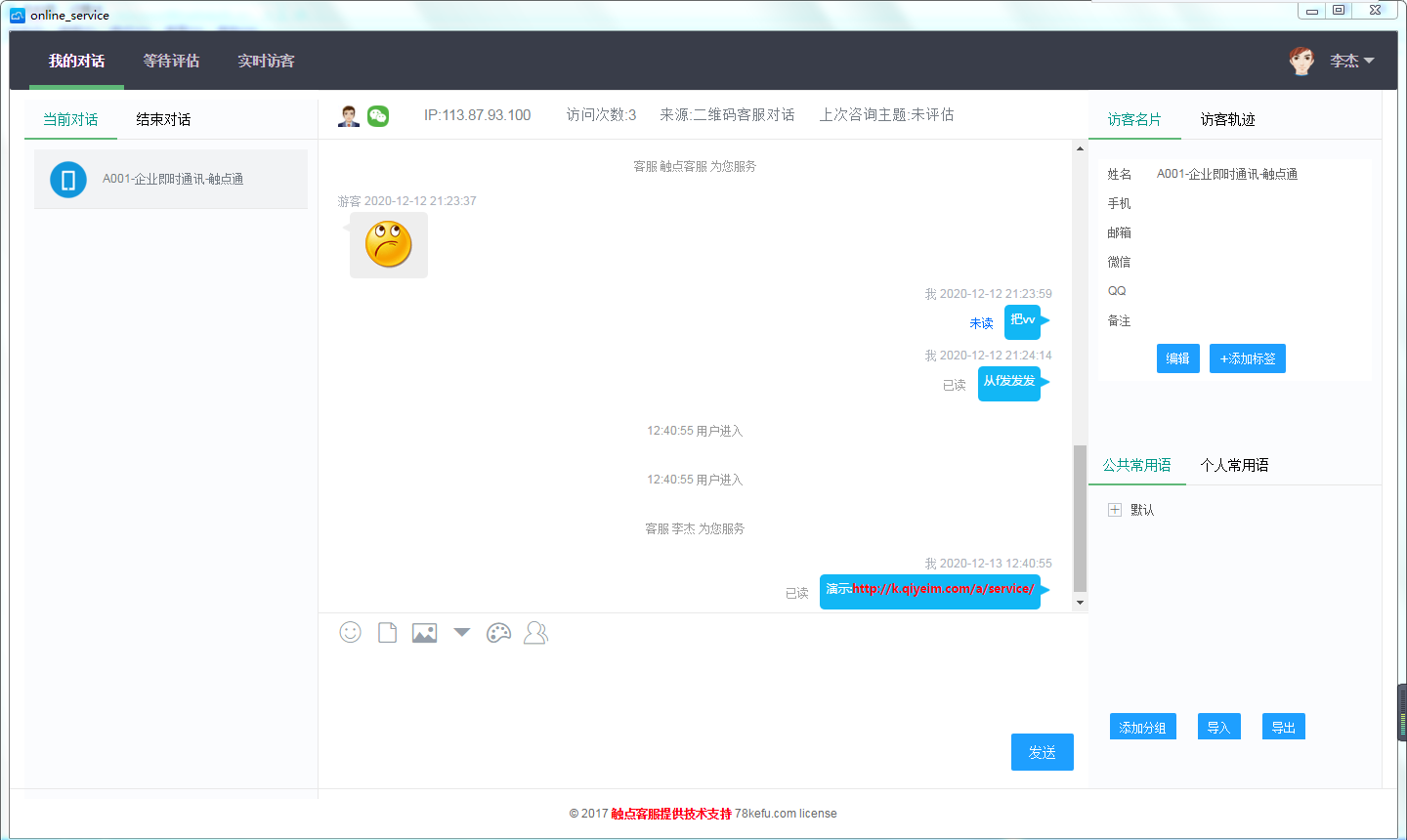Click the 发送 send button
The width and height of the screenshot is (1407, 840).
pos(1042,752)
